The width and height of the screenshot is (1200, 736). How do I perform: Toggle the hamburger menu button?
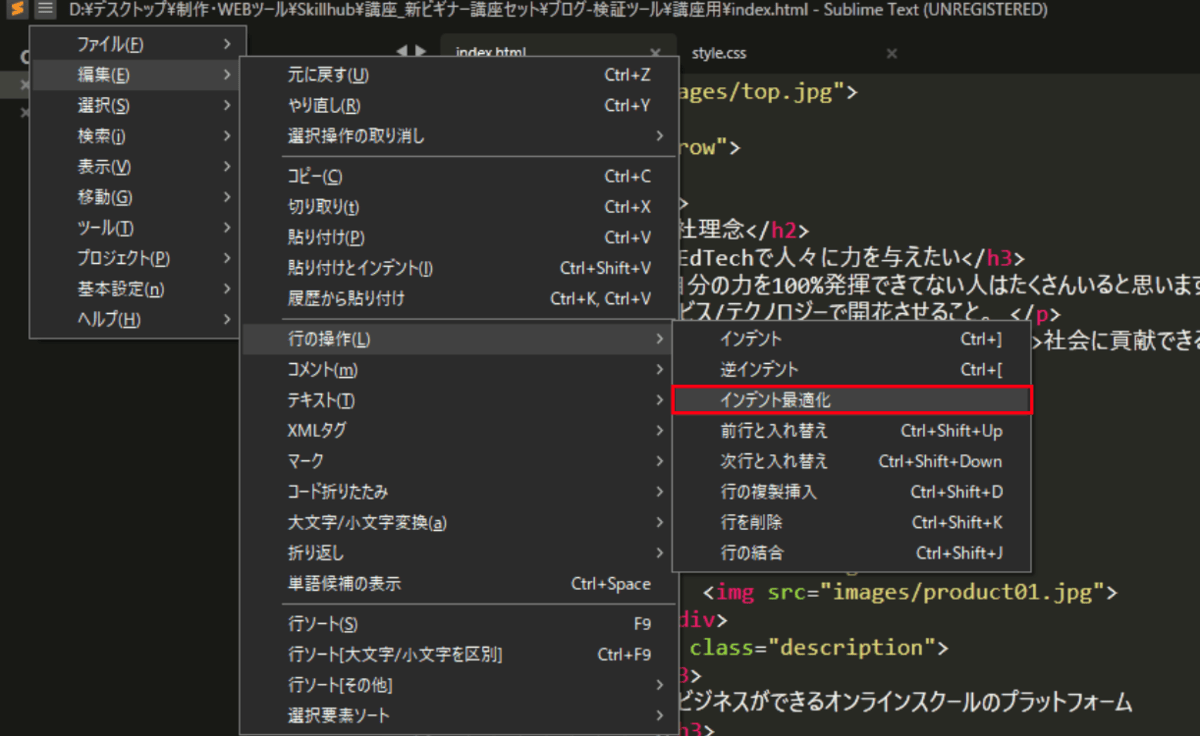(x=45, y=10)
